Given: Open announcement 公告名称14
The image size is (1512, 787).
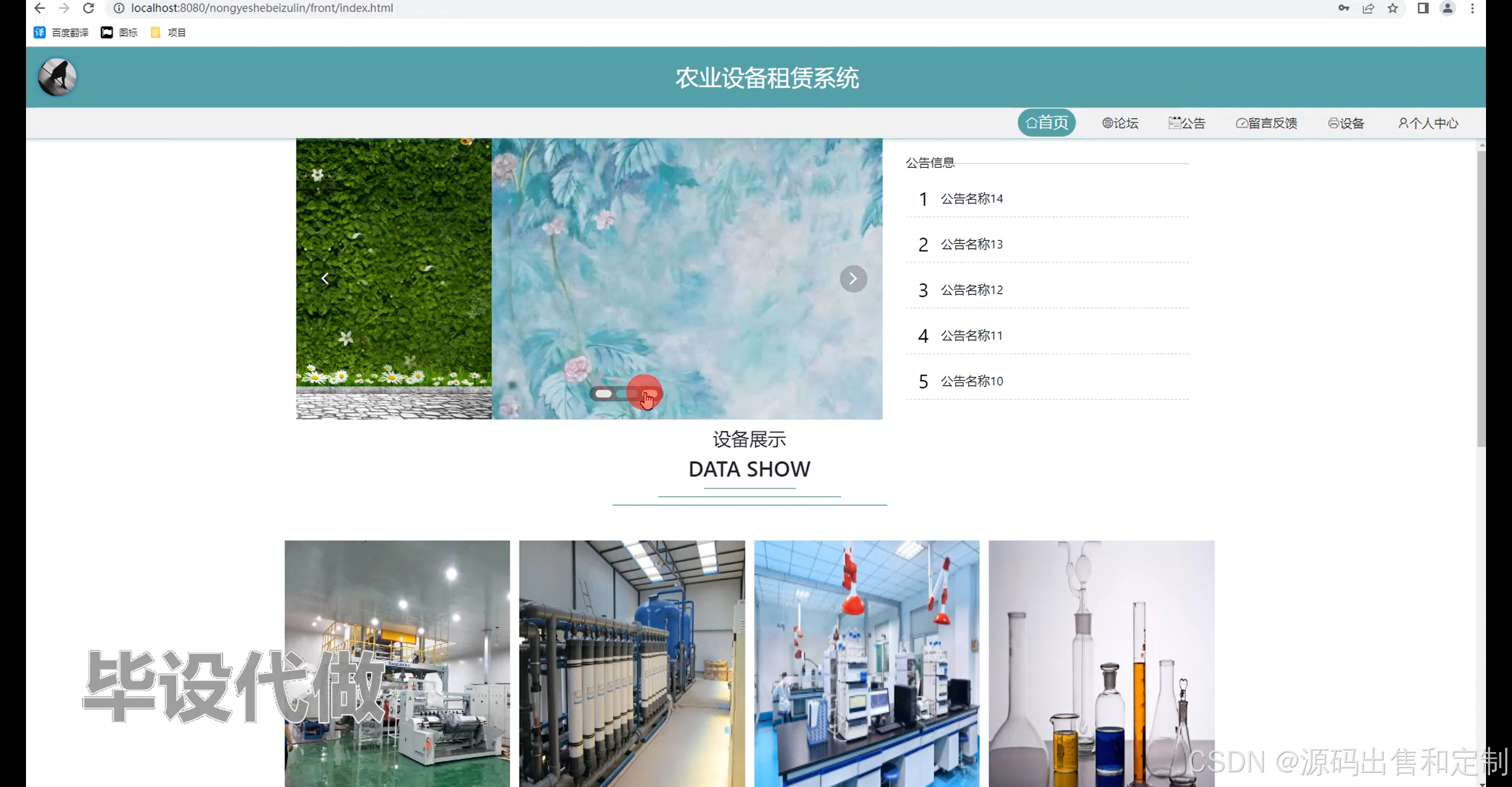Looking at the screenshot, I should 972,199.
